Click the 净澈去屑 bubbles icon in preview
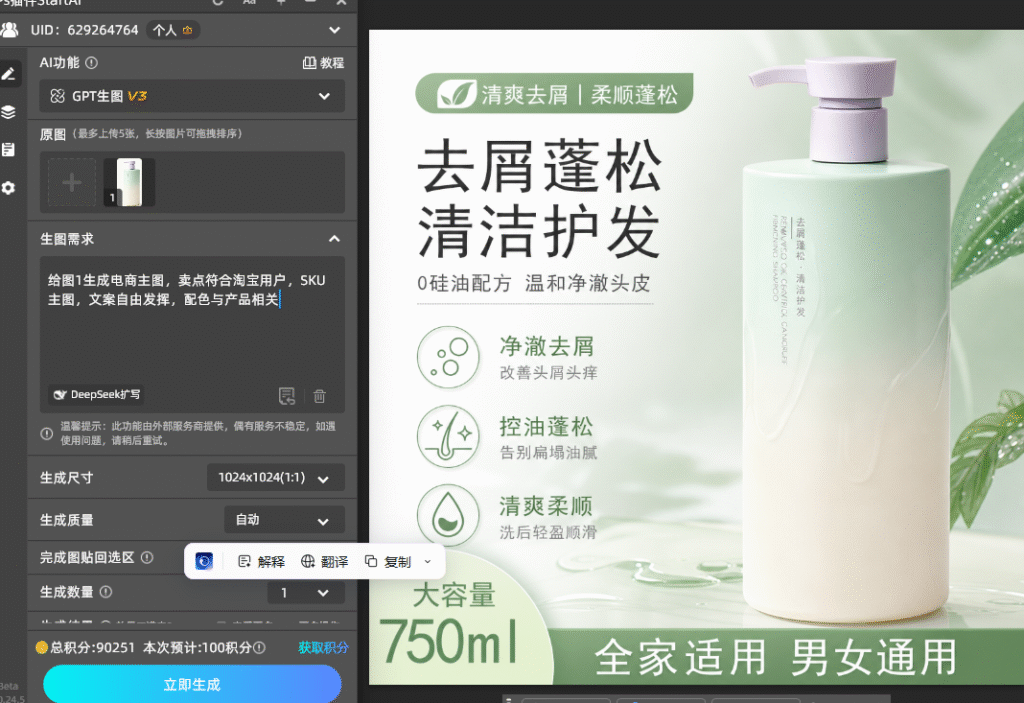Image resolution: width=1024 pixels, height=703 pixels. (x=448, y=357)
